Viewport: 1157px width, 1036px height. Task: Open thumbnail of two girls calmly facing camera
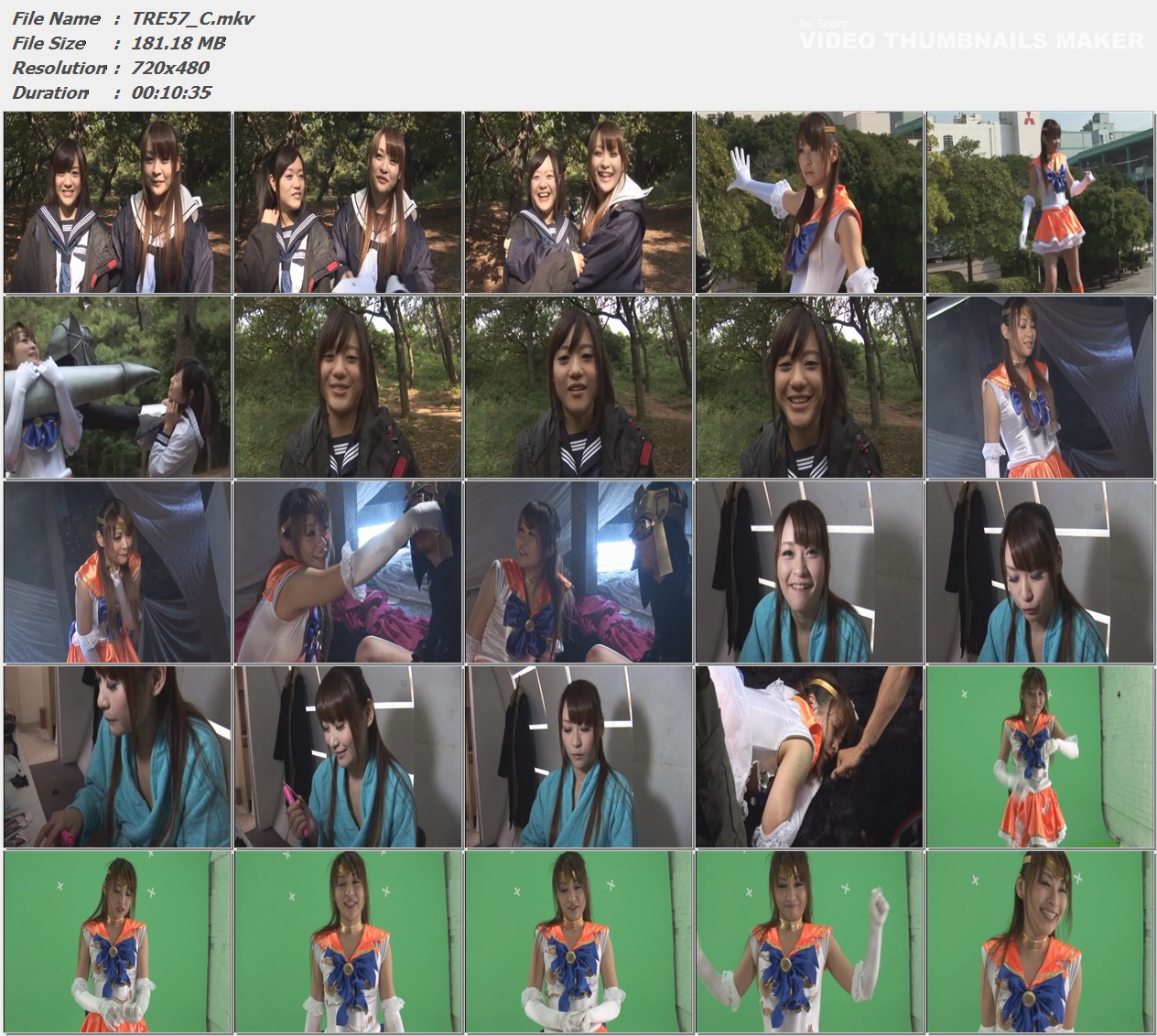point(117,202)
